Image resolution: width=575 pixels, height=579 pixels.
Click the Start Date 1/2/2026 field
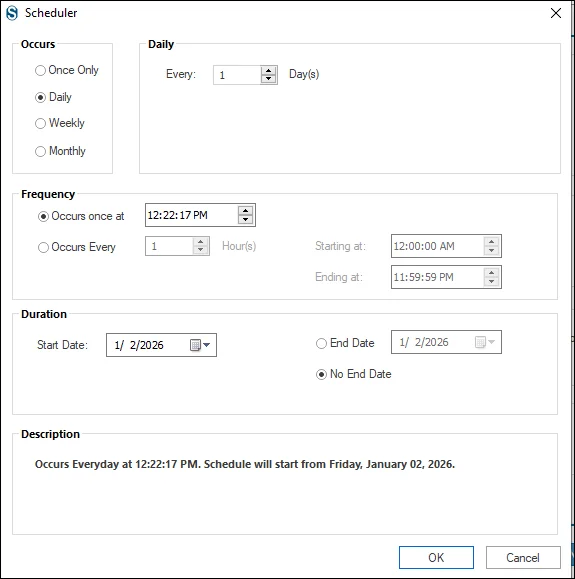(x=161, y=345)
